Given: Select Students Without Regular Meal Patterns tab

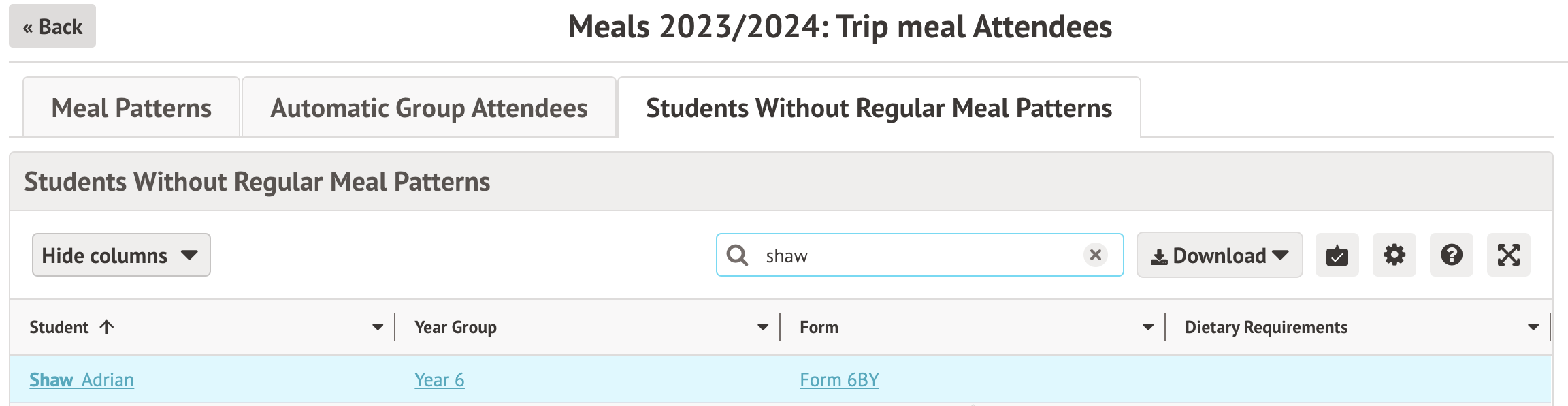Looking at the screenshot, I should (879, 108).
